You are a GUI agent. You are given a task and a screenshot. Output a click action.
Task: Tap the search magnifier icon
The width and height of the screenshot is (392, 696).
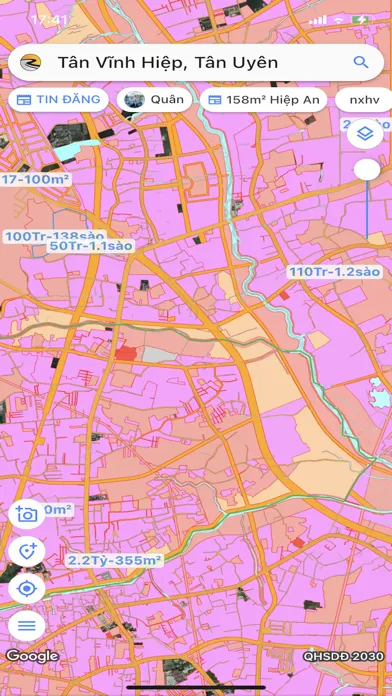point(361,62)
